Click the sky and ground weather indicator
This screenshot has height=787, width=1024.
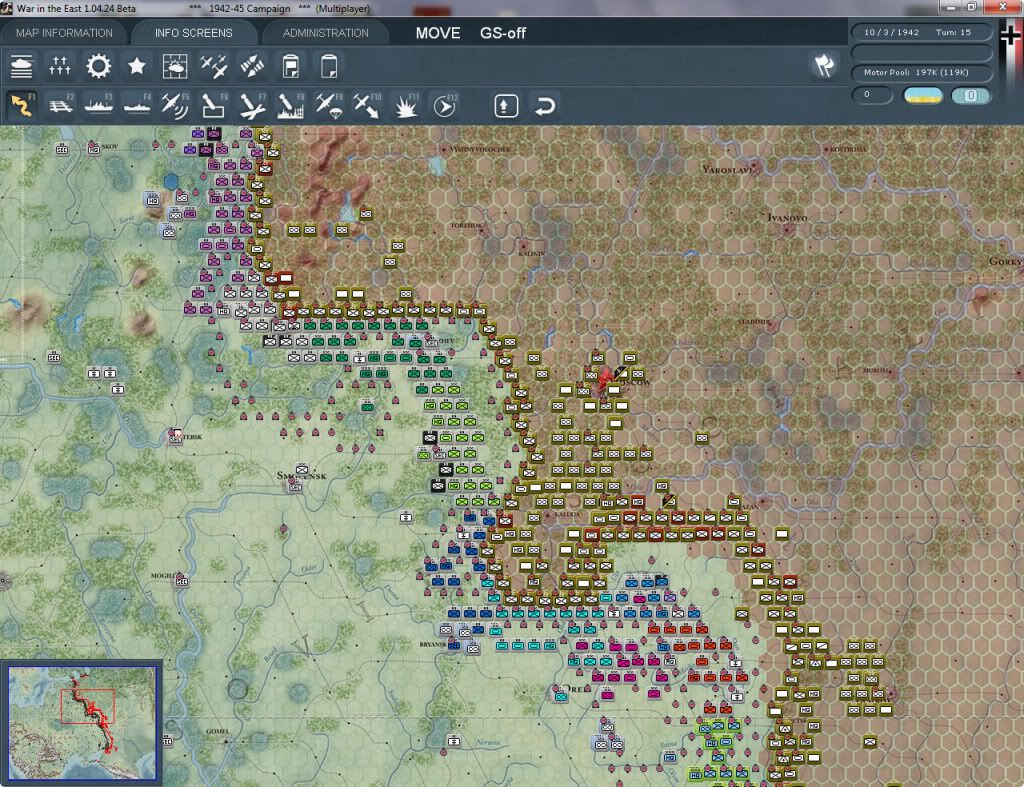922,95
